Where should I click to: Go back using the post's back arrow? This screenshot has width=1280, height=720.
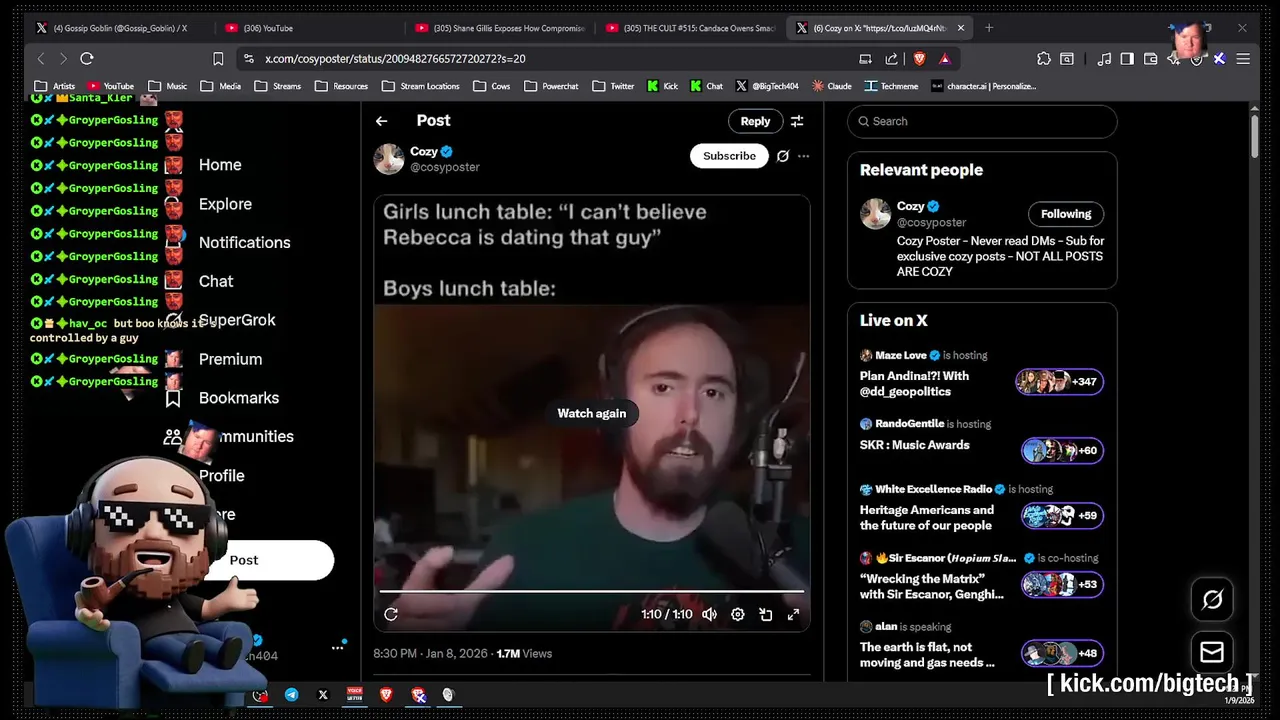click(381, 121)
